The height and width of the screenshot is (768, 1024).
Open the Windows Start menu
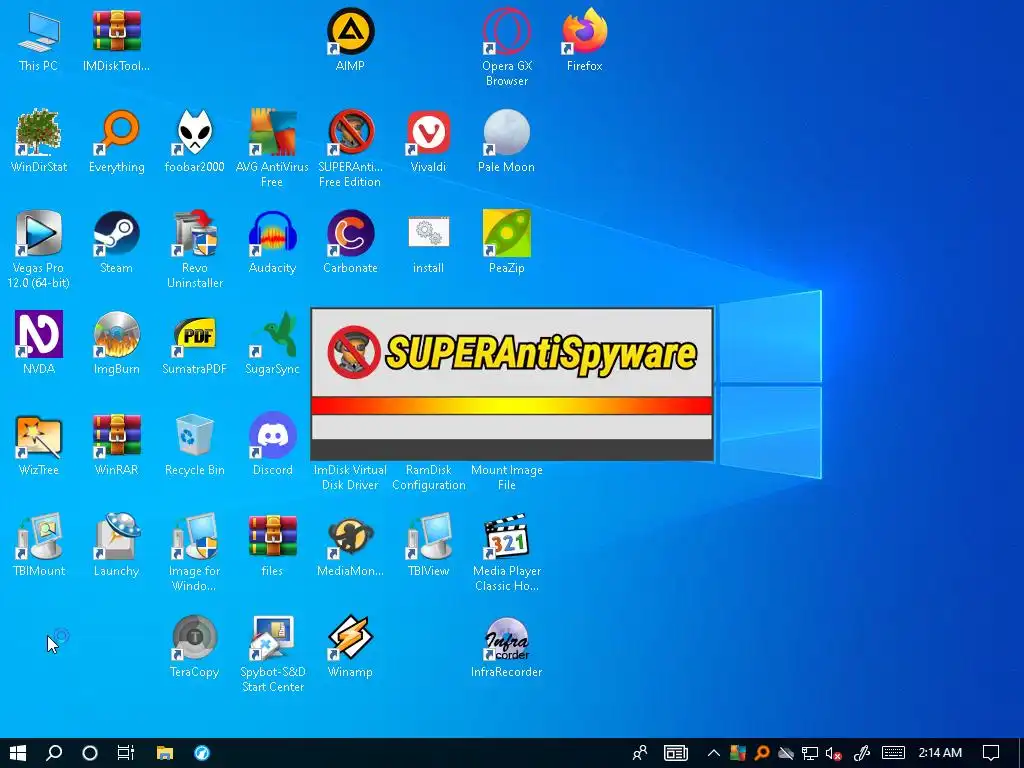18,753
